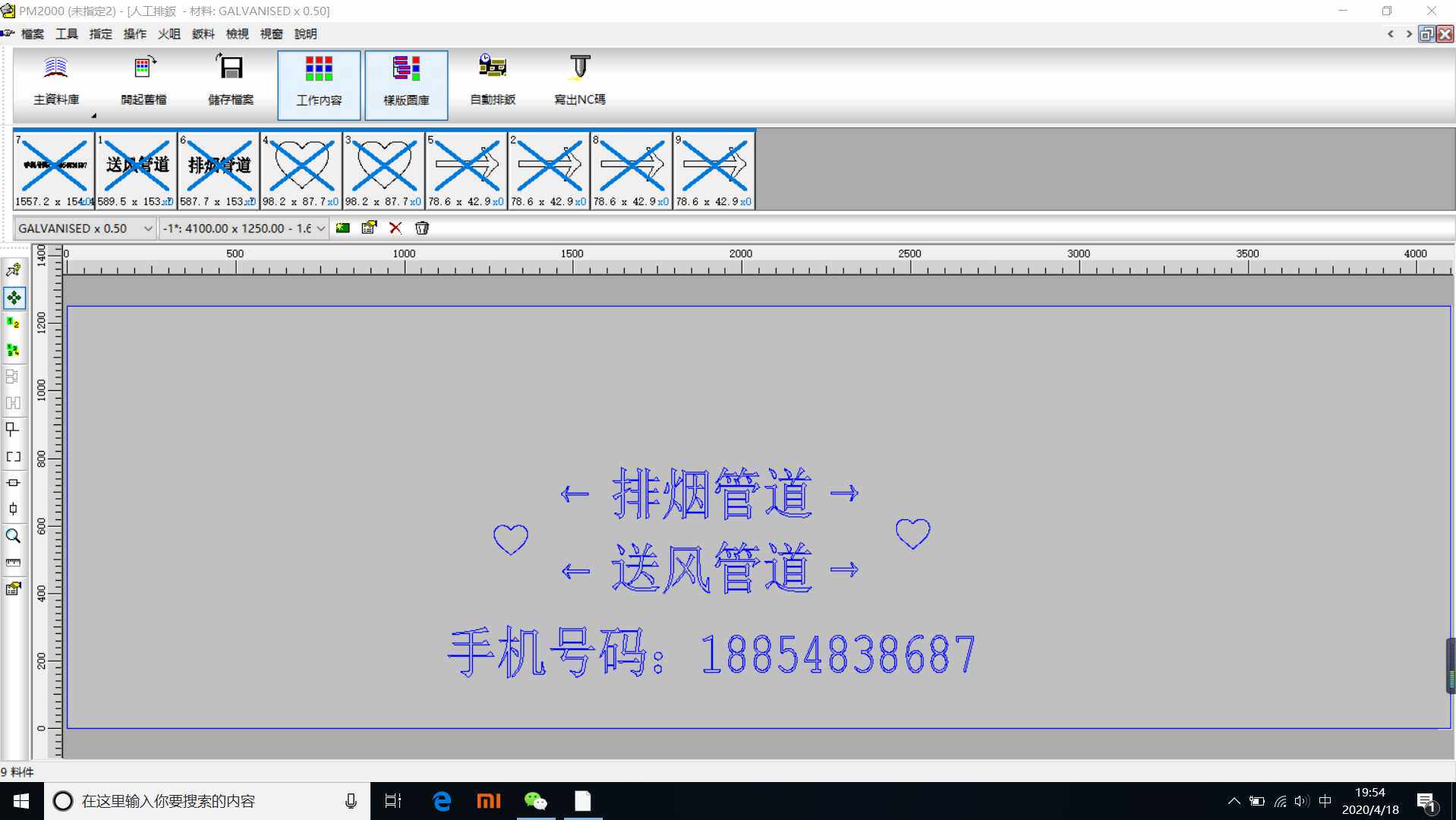The height and width of the screenshot is (820, 1456).
Task: Select the bracket frame tool
Action: click(x=14, y=456)
